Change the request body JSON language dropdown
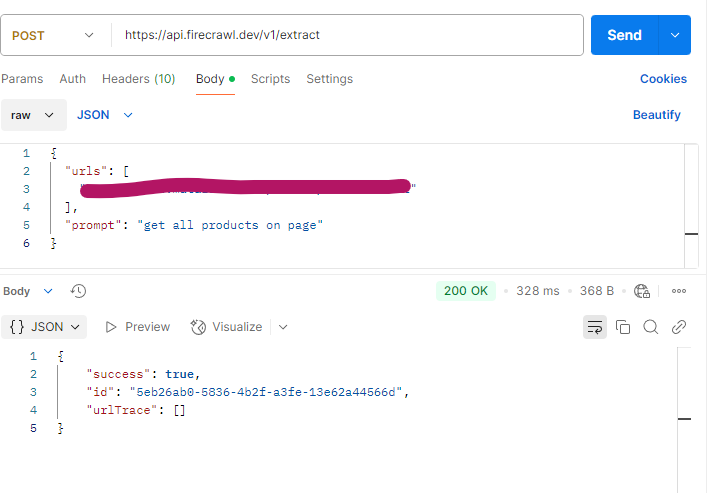 pyautogui.click(x=105, y=115)
